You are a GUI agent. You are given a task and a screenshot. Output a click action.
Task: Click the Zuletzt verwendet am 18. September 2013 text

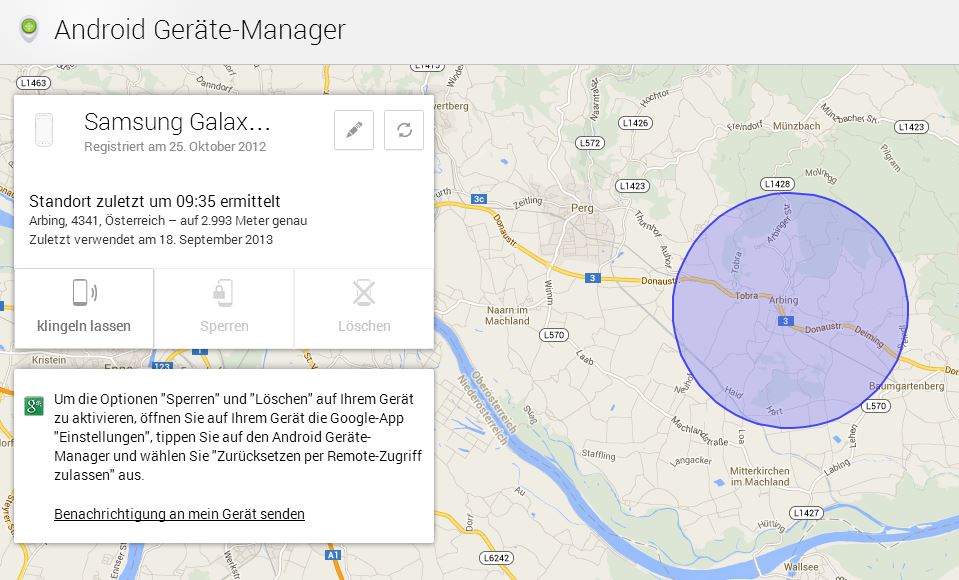pos(151,240)
